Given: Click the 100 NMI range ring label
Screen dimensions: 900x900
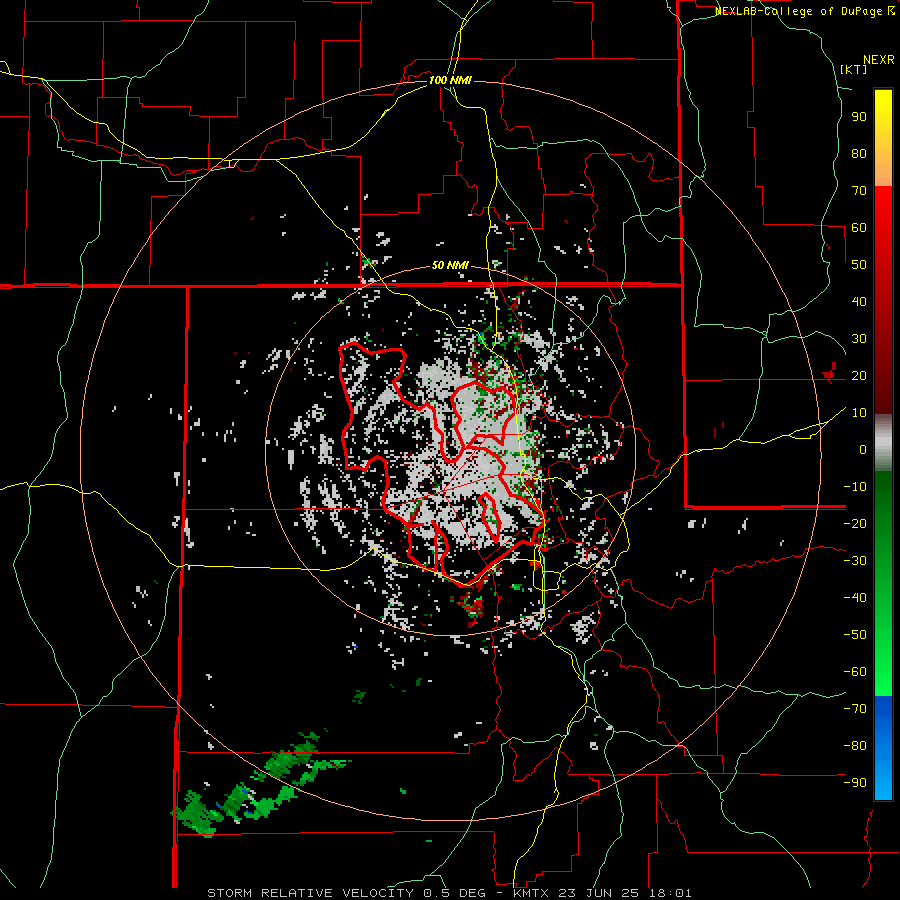Looking at the screenshot, I should pos(450,80).
